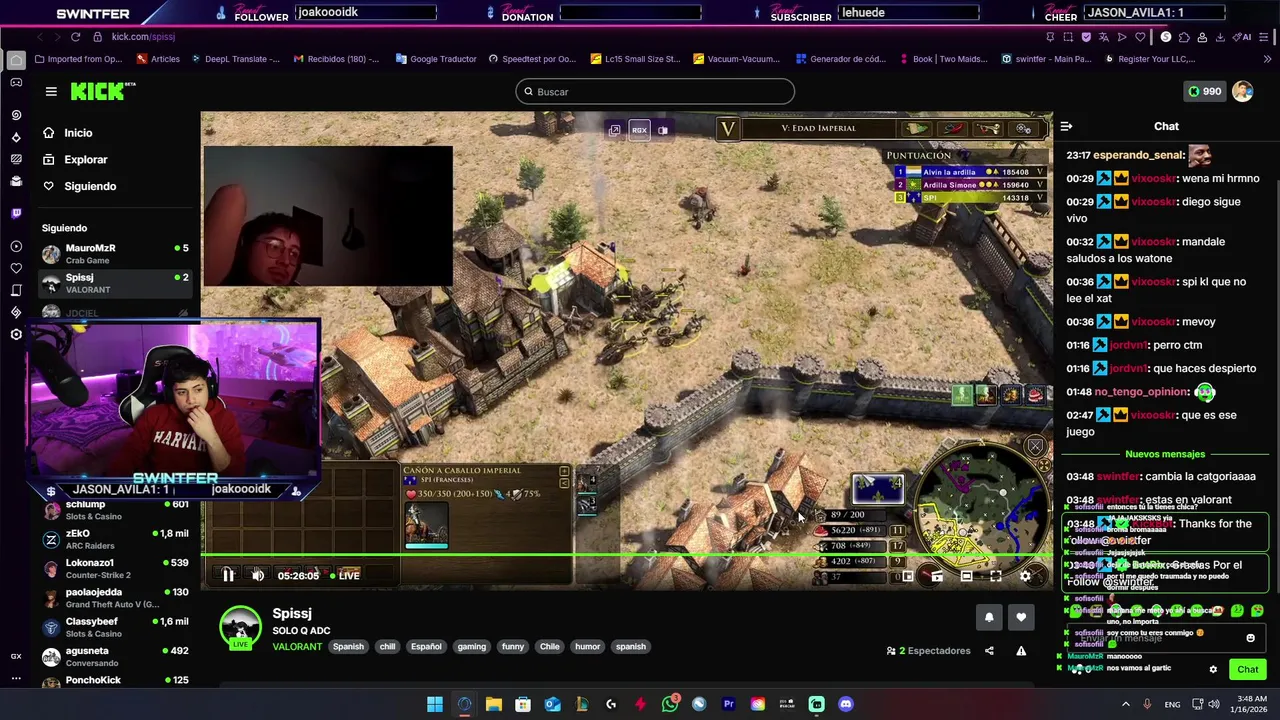Share the Spissj stream
The height and width of the screenshot is (720, 1280).
pyautogui.click(x=989, y=651)
